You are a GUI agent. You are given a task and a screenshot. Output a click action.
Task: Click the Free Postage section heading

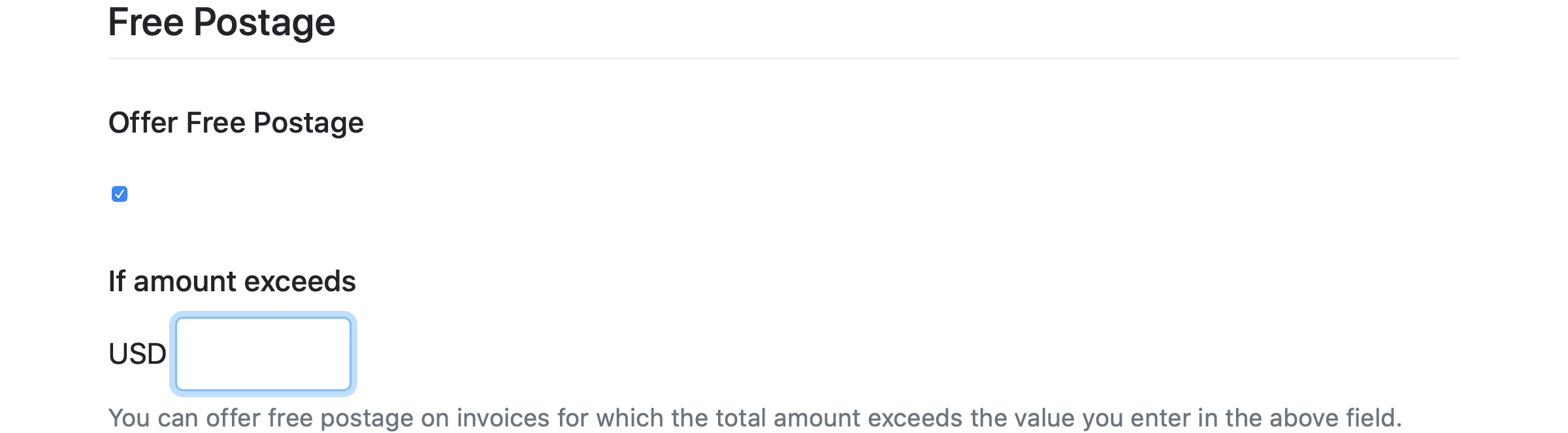click(221, 22)
